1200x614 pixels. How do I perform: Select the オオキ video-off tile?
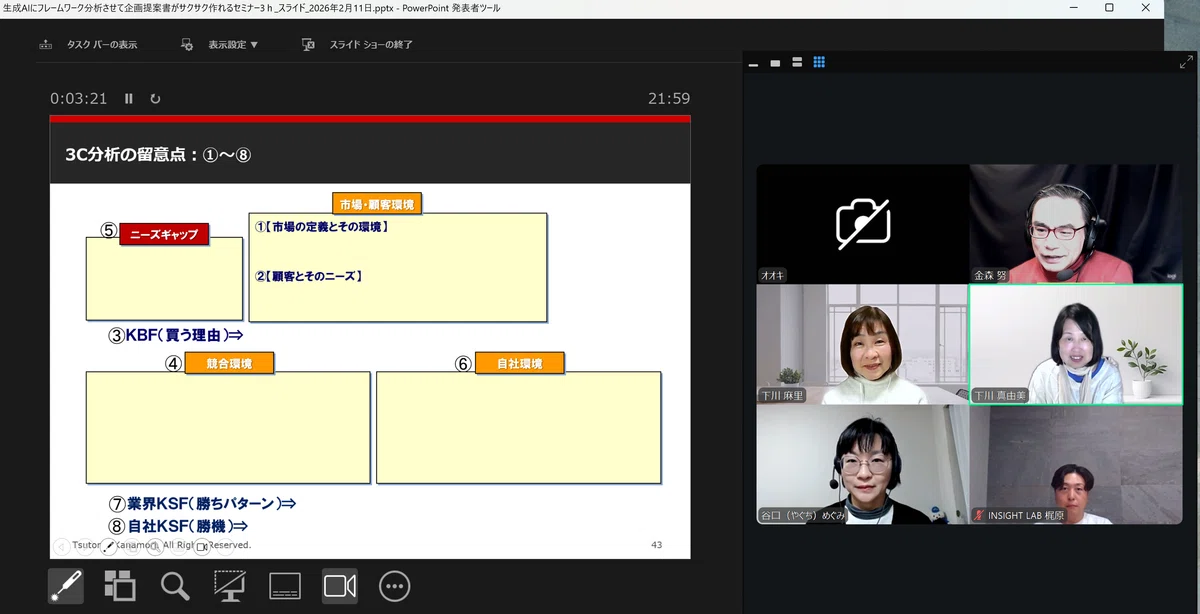point(863,224)
